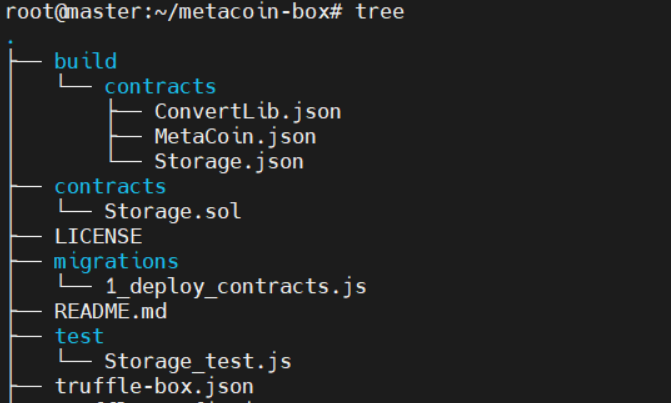This screenshot has width=671, height=403.
Task: Click the LICENSE file entry
Action: pyautogui.click(x=98, y=236)
